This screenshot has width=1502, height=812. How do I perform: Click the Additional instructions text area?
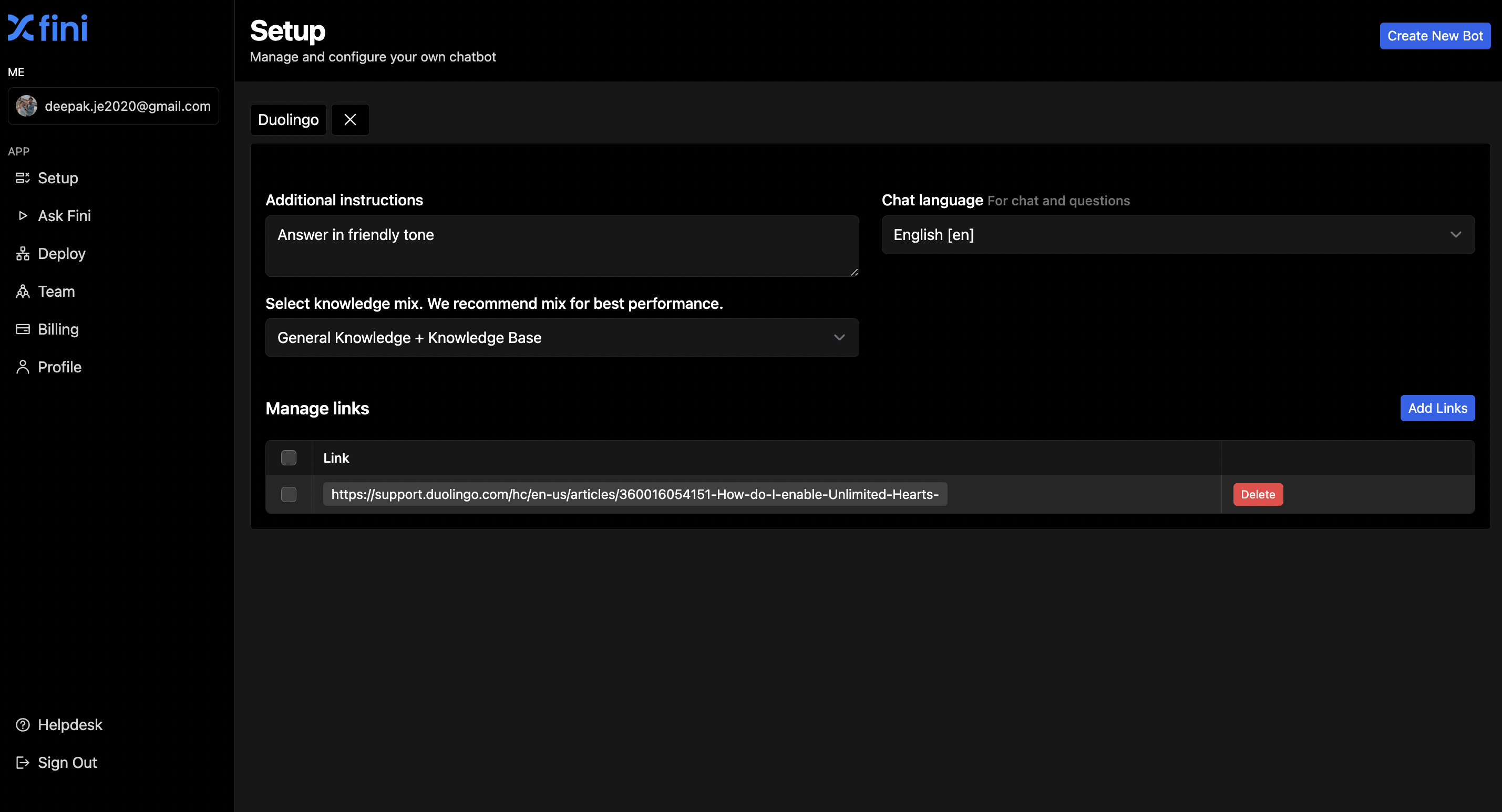click(561, 246)
